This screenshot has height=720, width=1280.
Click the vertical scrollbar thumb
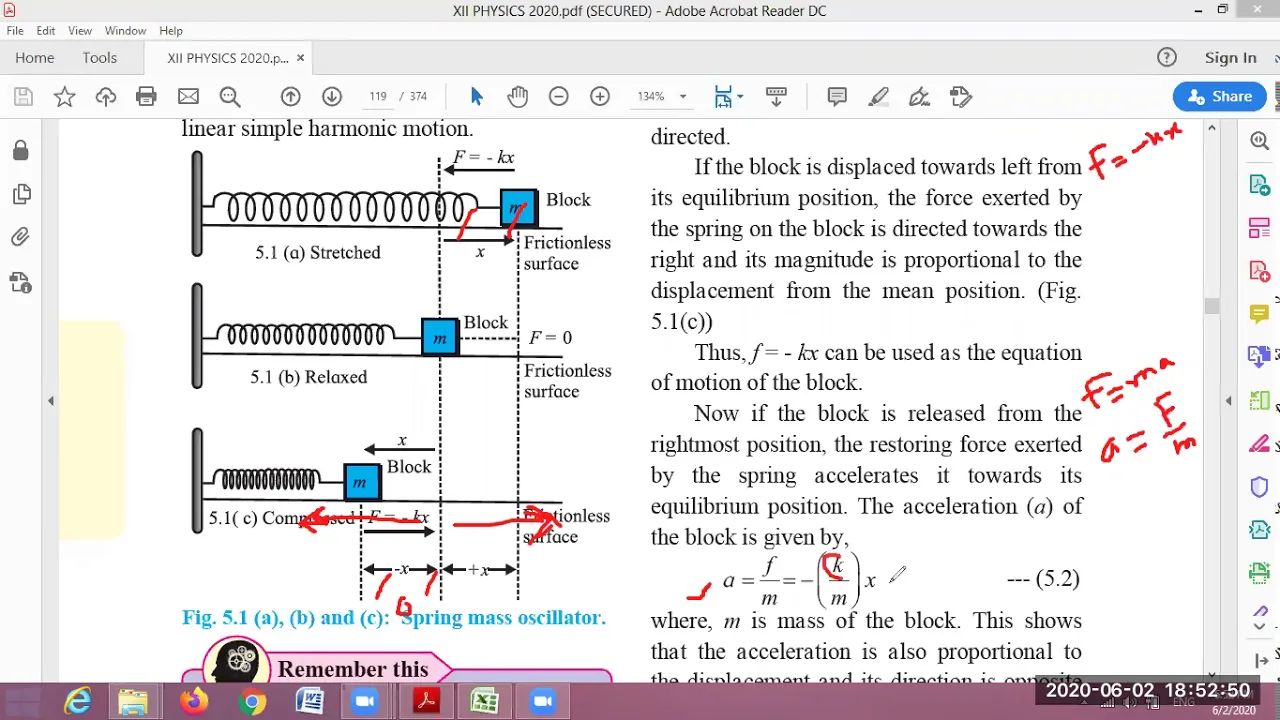[1212, 306]
